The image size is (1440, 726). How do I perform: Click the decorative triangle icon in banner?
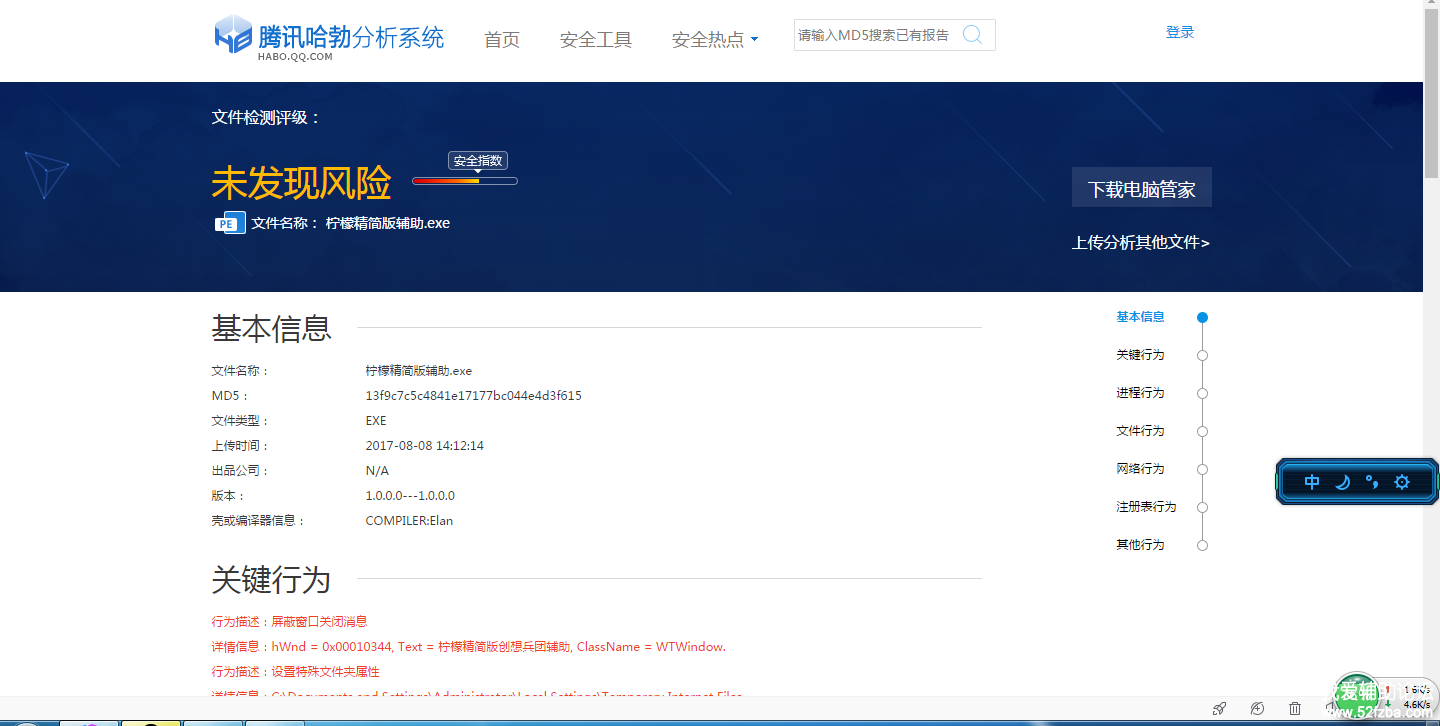coord(46,175)
